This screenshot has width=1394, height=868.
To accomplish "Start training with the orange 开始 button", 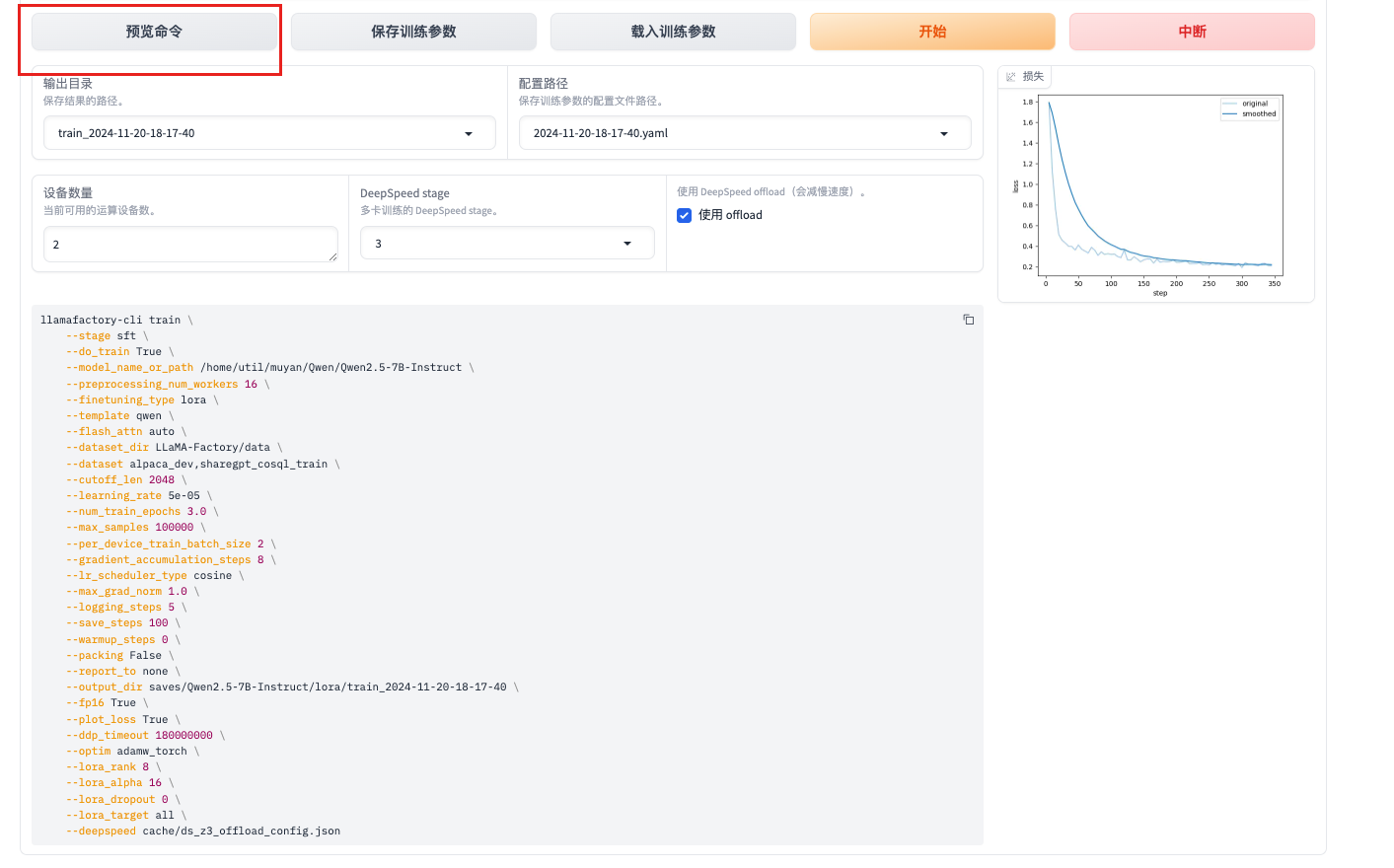I will pos(932,32).
